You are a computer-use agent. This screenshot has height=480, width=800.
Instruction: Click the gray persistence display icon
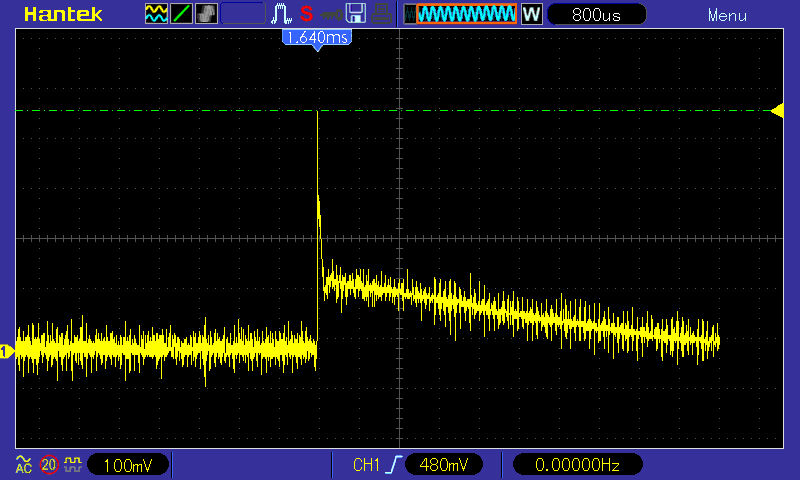point(206,14)
